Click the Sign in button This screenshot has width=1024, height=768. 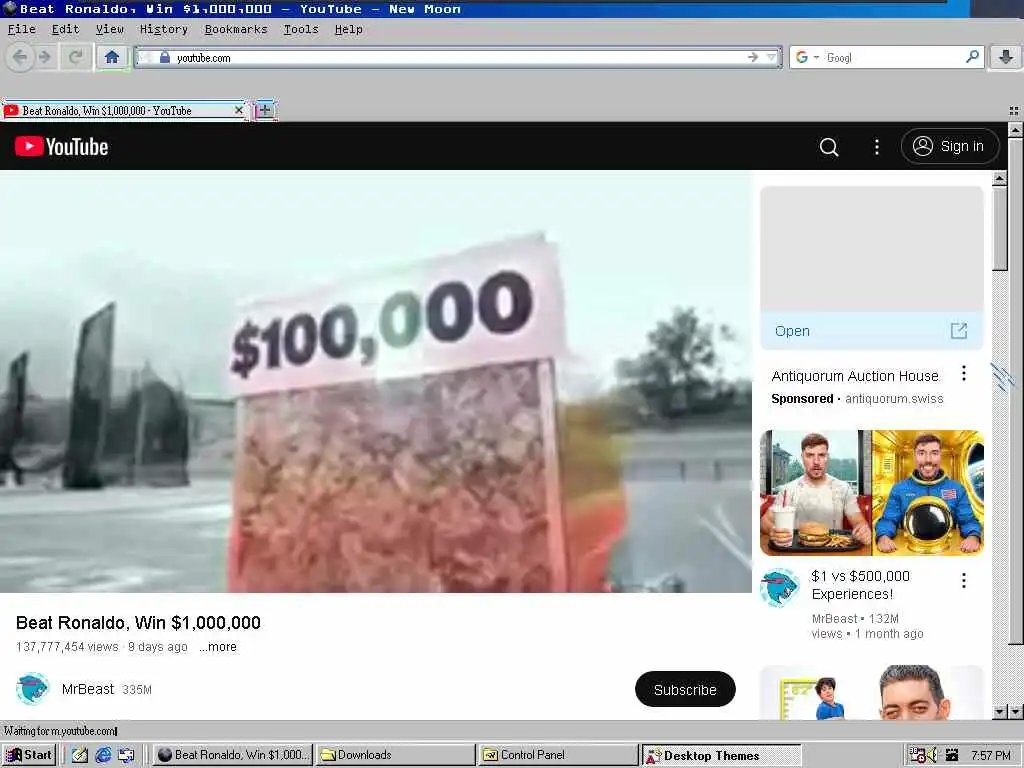click(950, 146)
